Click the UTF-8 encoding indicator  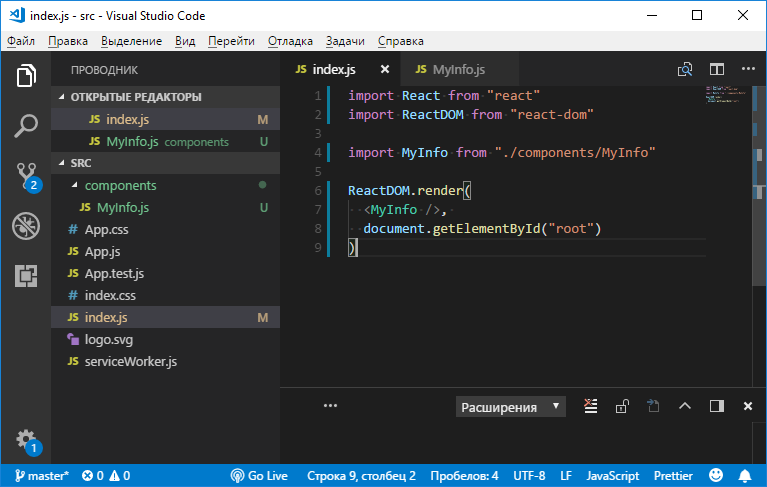click(x=529, y=475)
